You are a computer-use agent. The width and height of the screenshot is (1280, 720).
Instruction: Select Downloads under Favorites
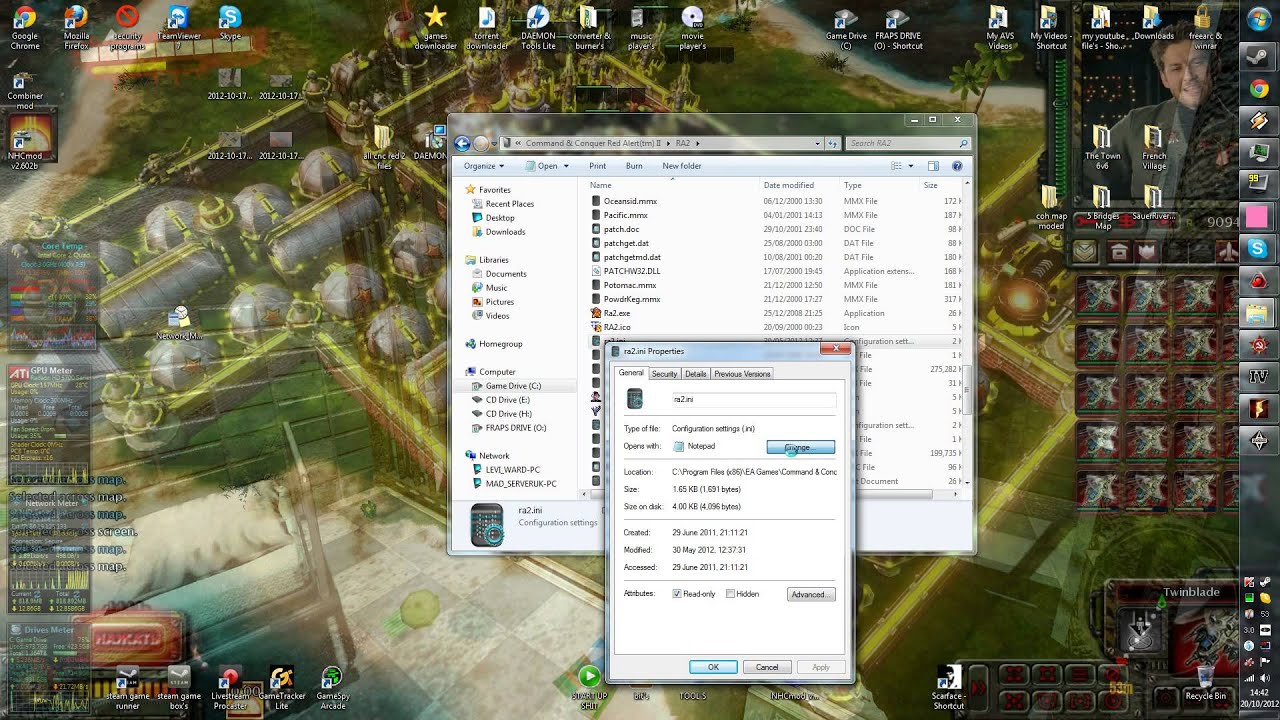pos(505,232)
